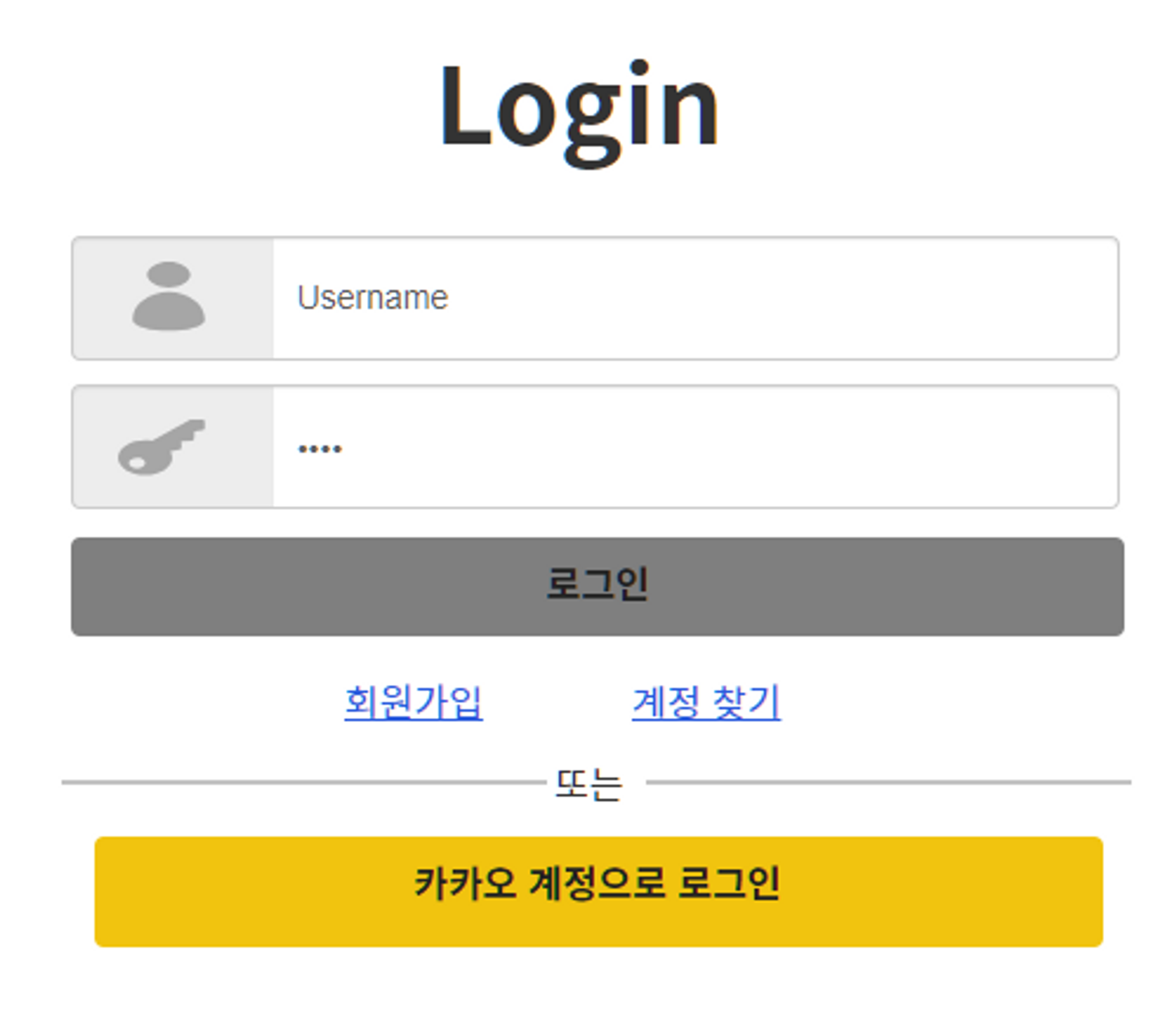The height and width of the screenshot is (1015, 1176).
Task: Click the 카카오 text on the yellow button
Action: [x=465, y=883]
